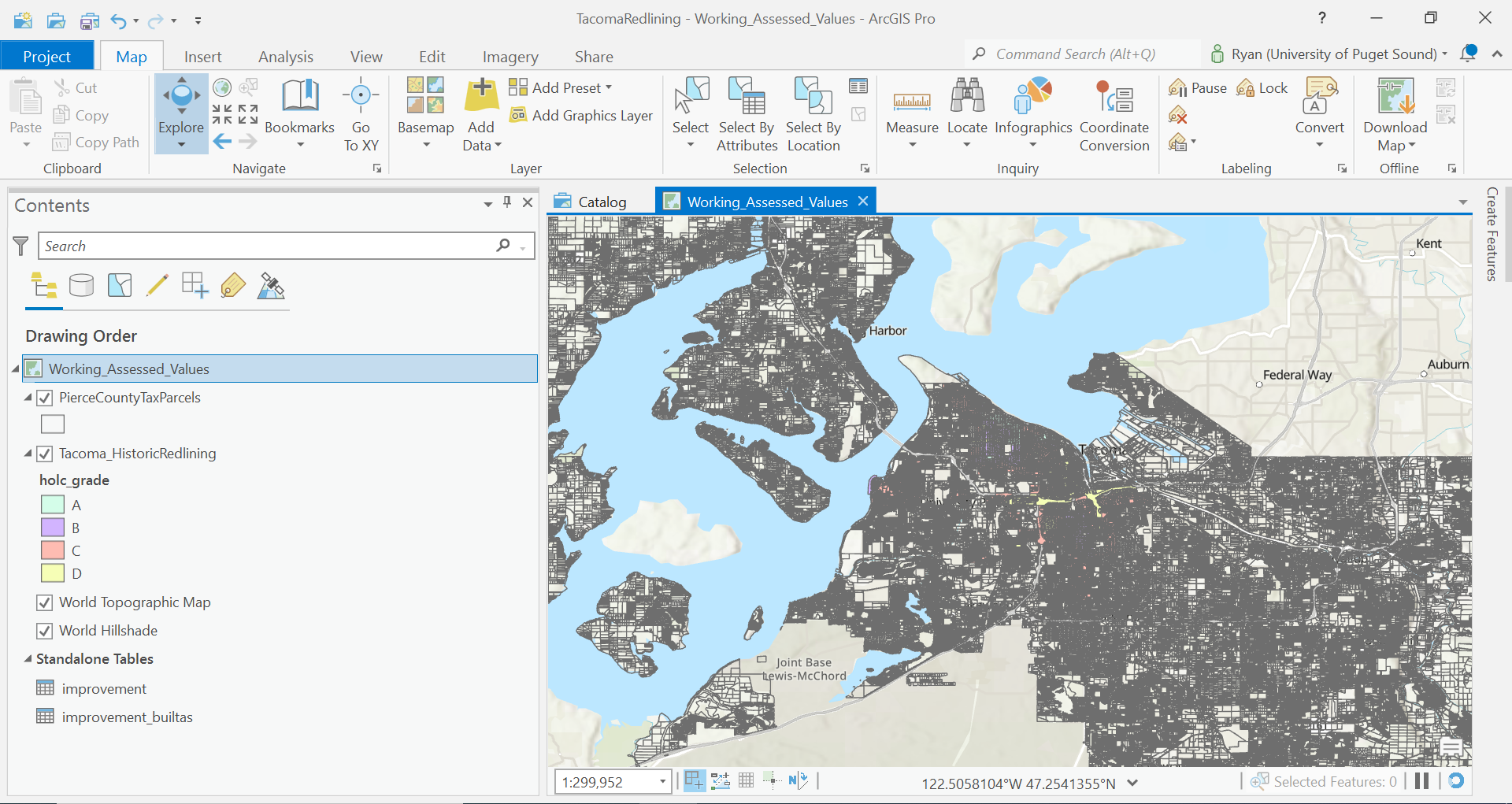Screen dimensions: 1512x804
Task: Open the map scale dropdown
Action: click(662, 781)
